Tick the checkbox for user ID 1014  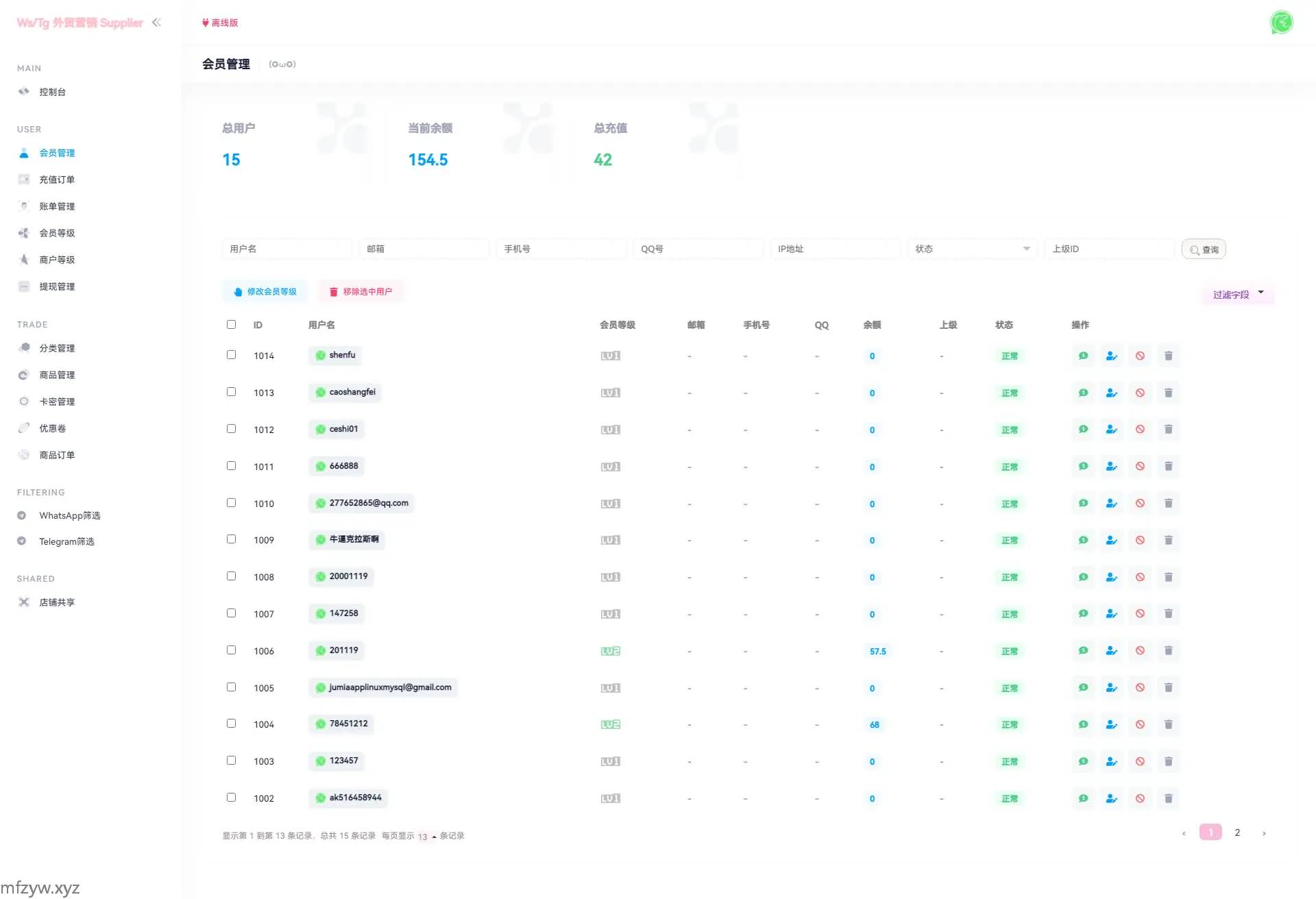click(x=231, y=355)
